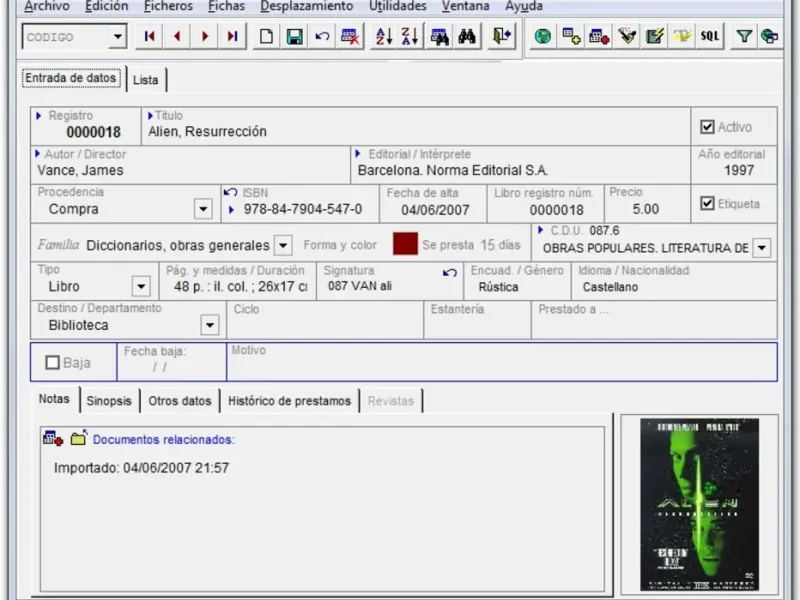Open the Ficheros menu

pos(168,6)
